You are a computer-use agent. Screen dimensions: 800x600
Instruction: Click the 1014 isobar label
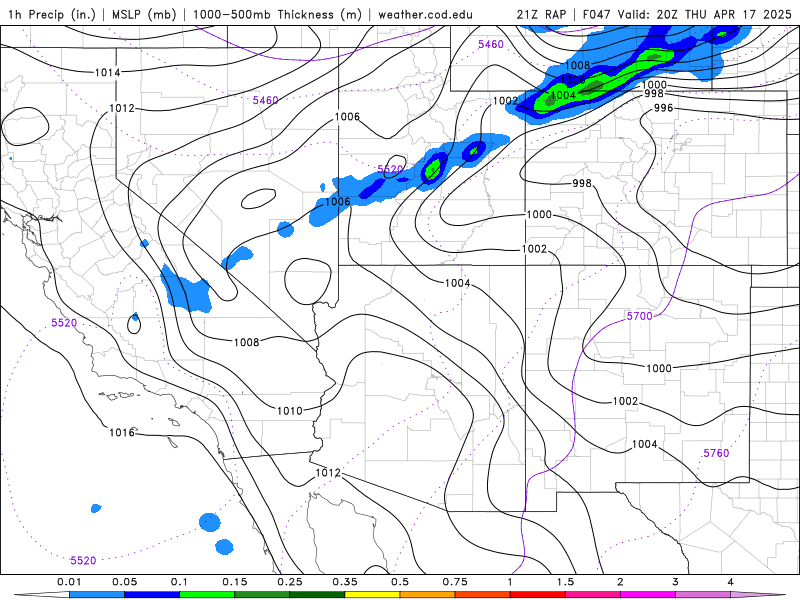pos(108,72)
